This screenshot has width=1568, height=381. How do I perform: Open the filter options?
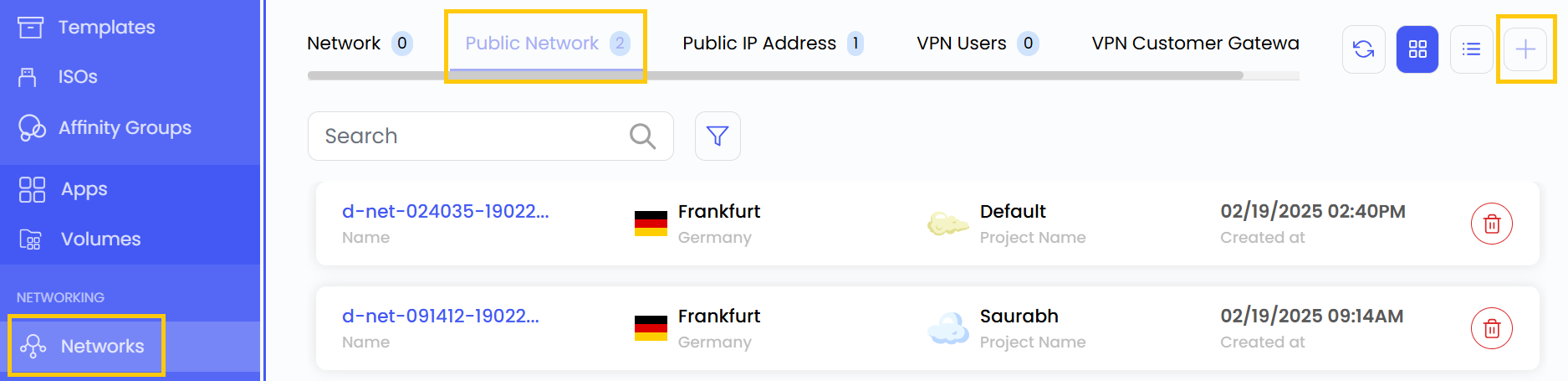(718, 136)
